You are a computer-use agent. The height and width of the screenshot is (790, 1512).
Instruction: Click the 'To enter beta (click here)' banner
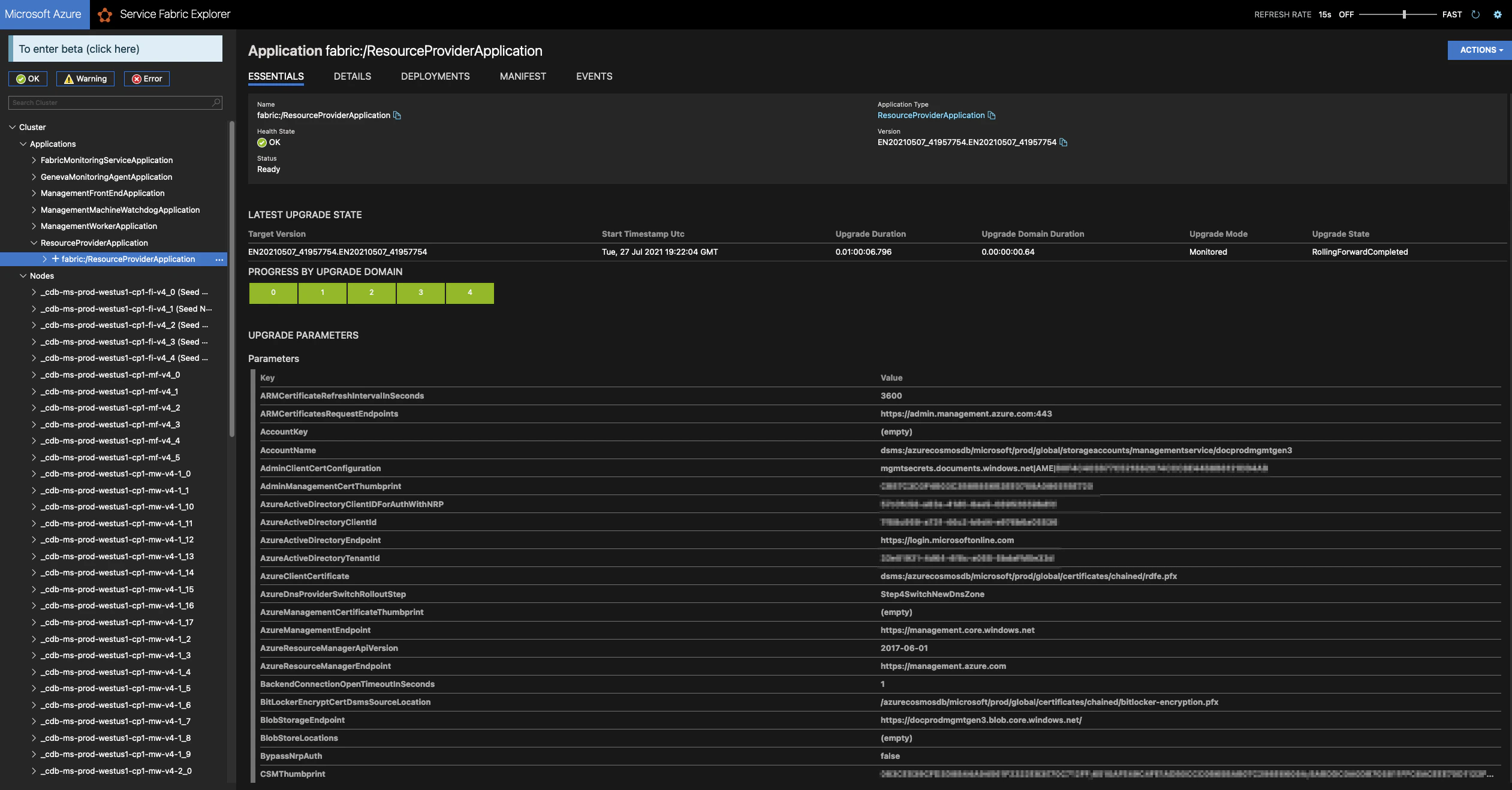[x=115, y=49]
